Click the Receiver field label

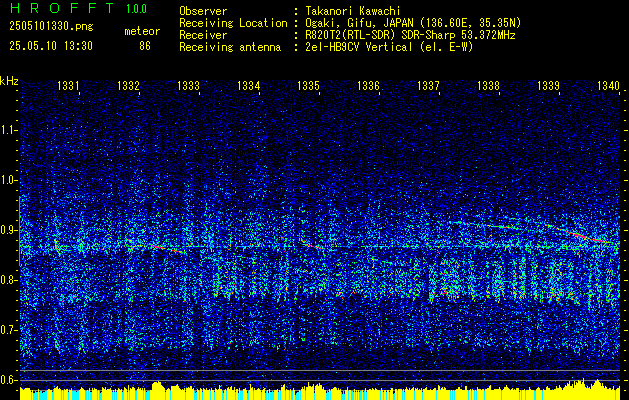pyautogui.click(x=203, y=35)
